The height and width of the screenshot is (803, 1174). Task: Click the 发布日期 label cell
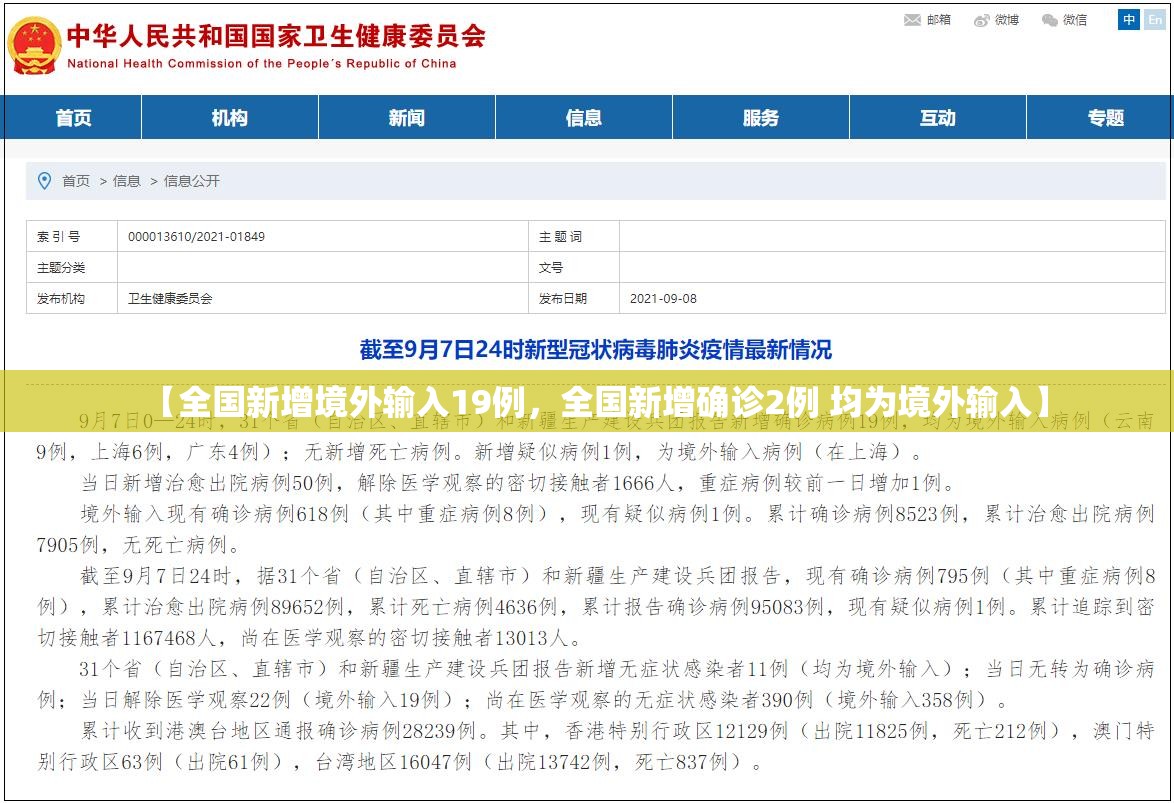coord(574,298)
